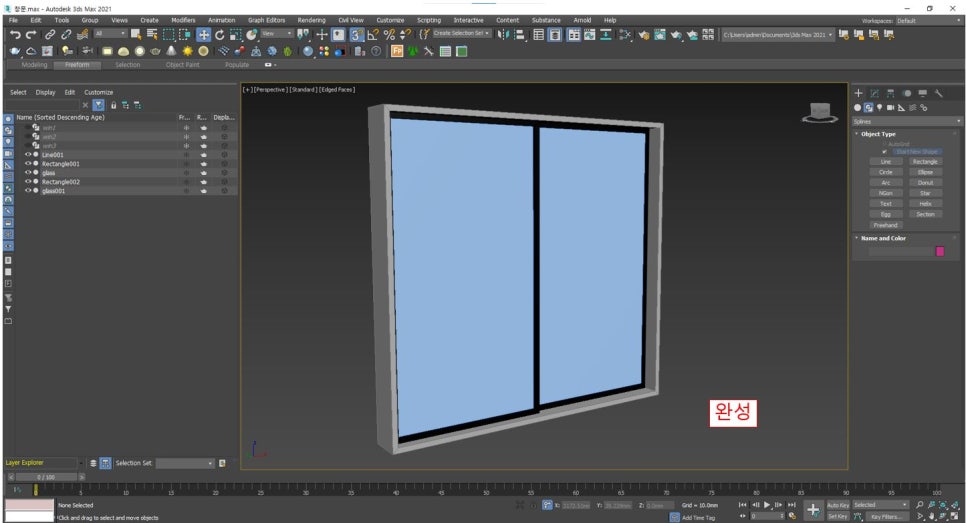Click the ViewCube in the viewport
This screenshot has height=523, width=966.
pyautogui.click(x=820, y=112)
